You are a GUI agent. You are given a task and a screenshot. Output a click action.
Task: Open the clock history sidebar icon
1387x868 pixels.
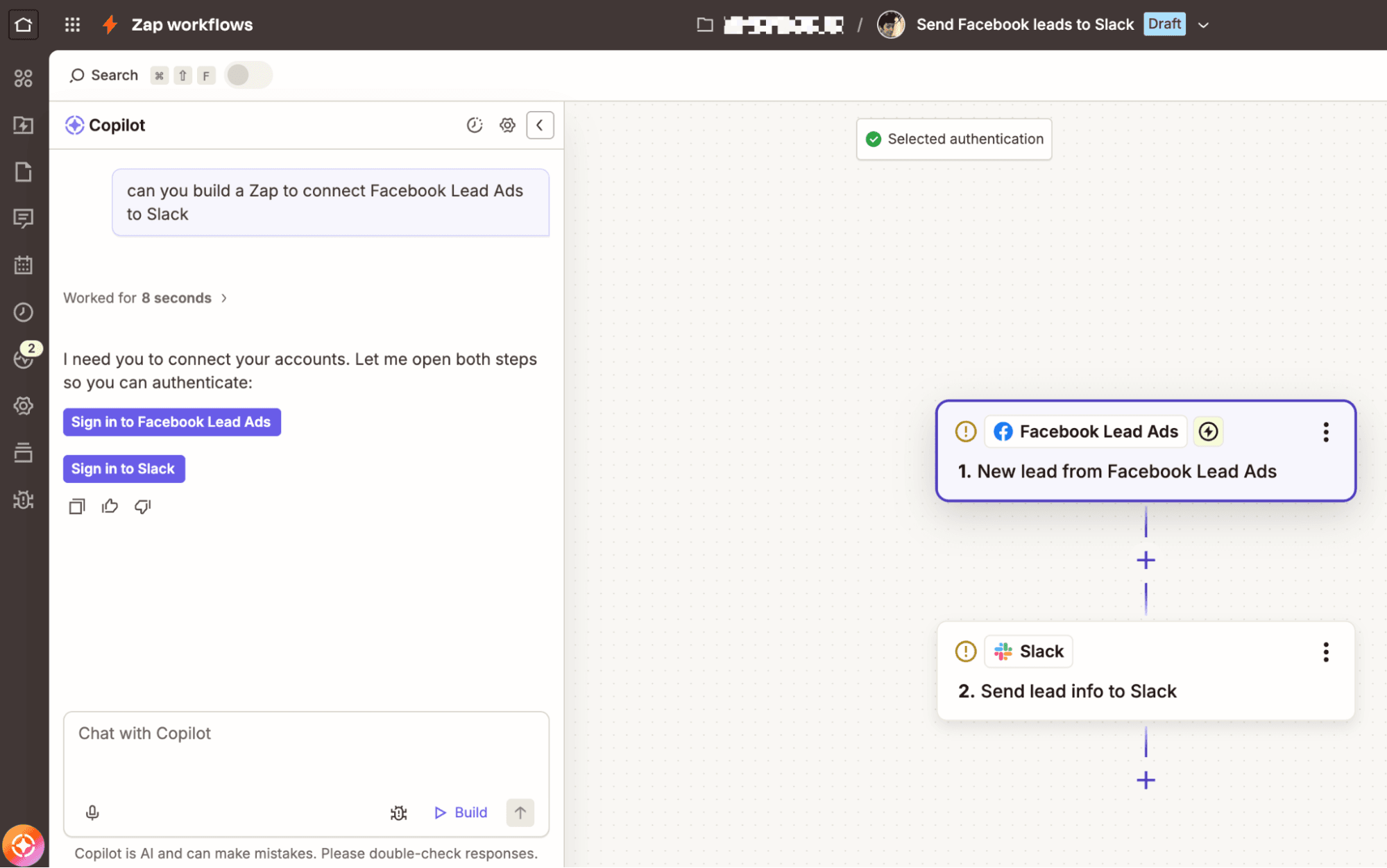[x=24, y=312]
